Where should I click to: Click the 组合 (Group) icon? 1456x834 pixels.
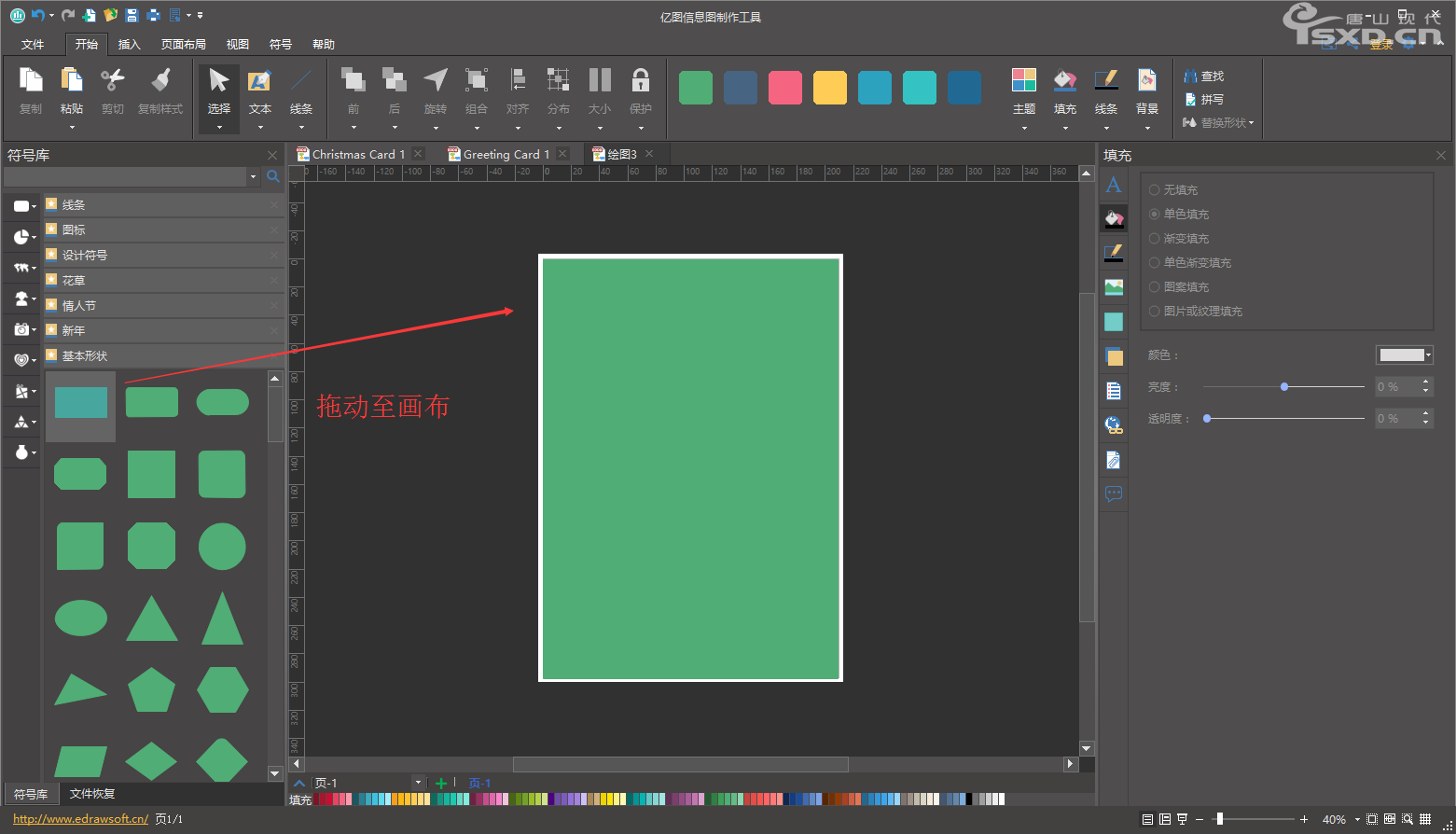(477, 81)
